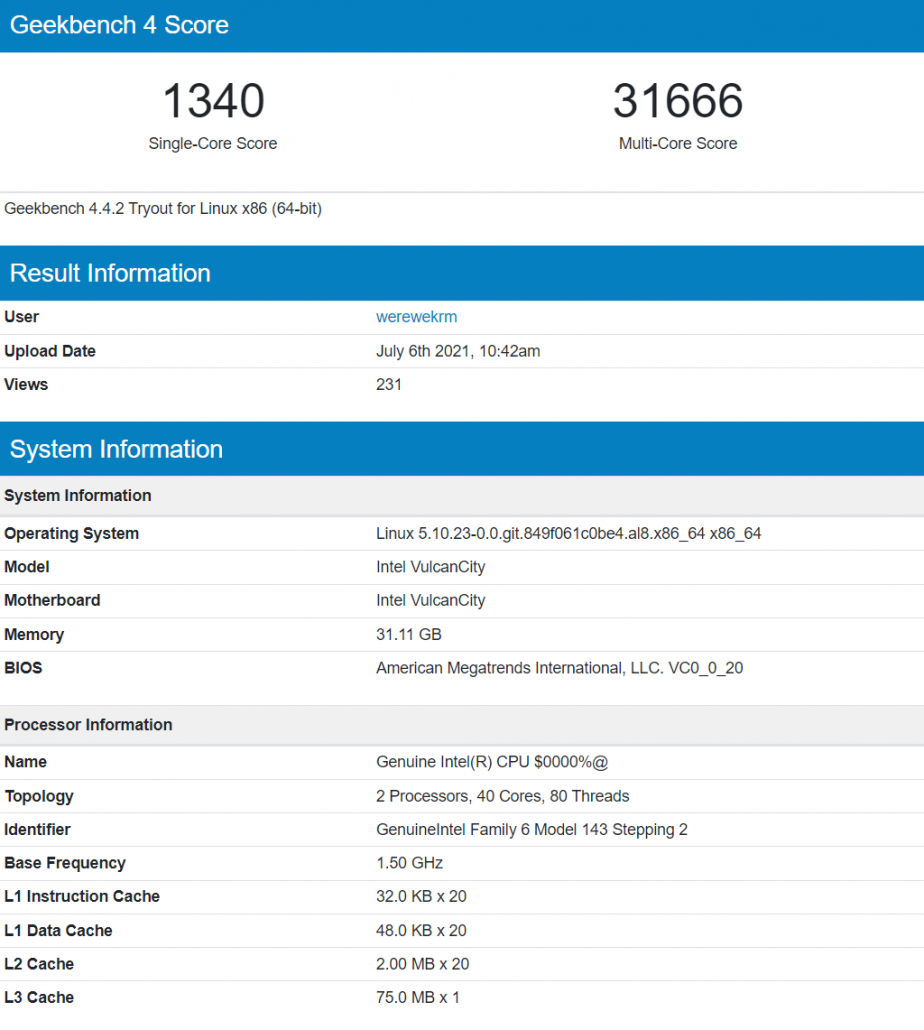Click the Views count 231
The width and height of the screenshot is (924, 1030).
[389, 384]
